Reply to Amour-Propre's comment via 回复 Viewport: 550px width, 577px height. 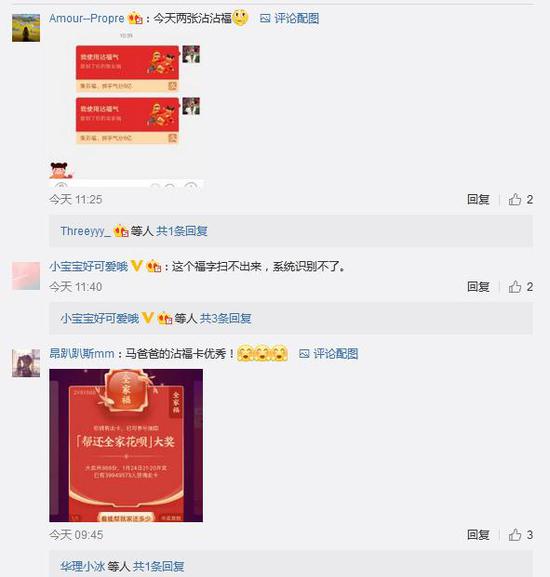click(x=478, y=199)
